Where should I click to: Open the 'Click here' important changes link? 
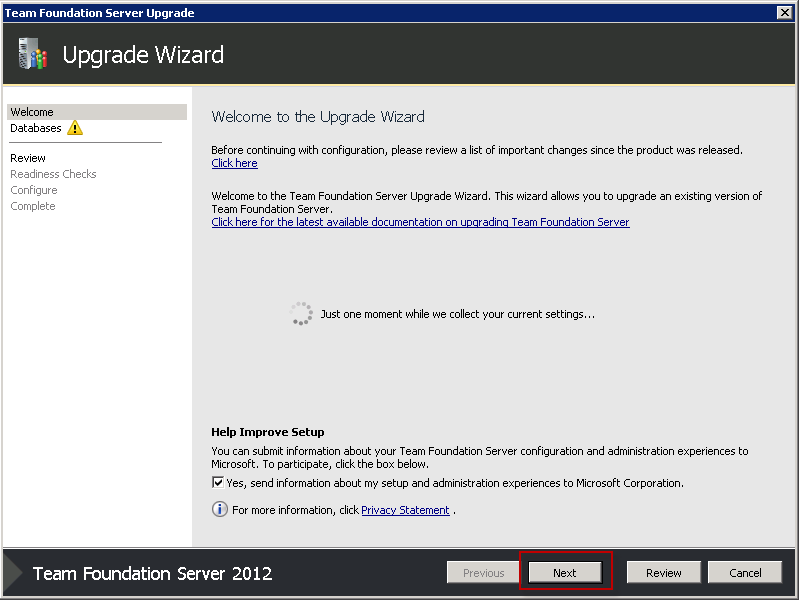234,163
